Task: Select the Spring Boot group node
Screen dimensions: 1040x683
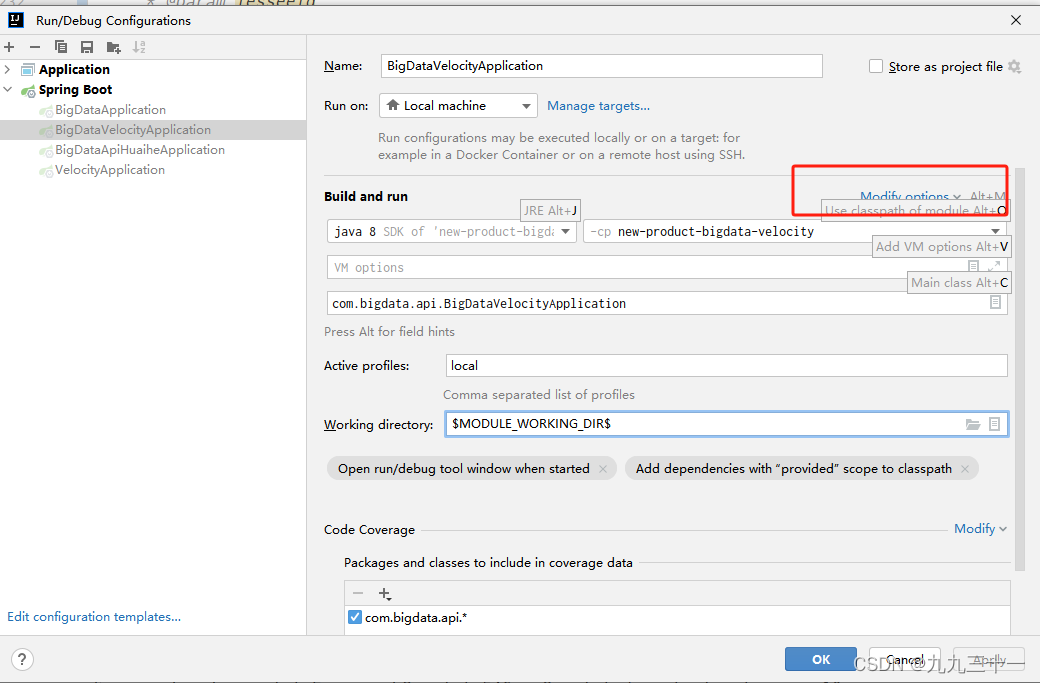Action: (75, 90)
